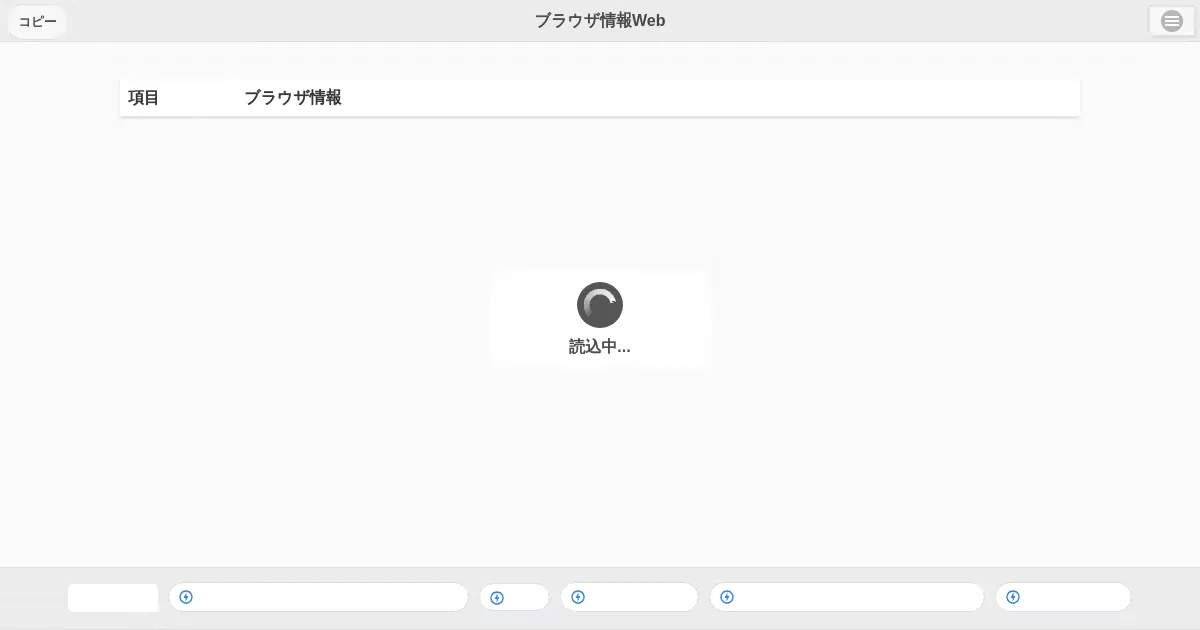Click empty space in the table header row

[x=700, y=98]
